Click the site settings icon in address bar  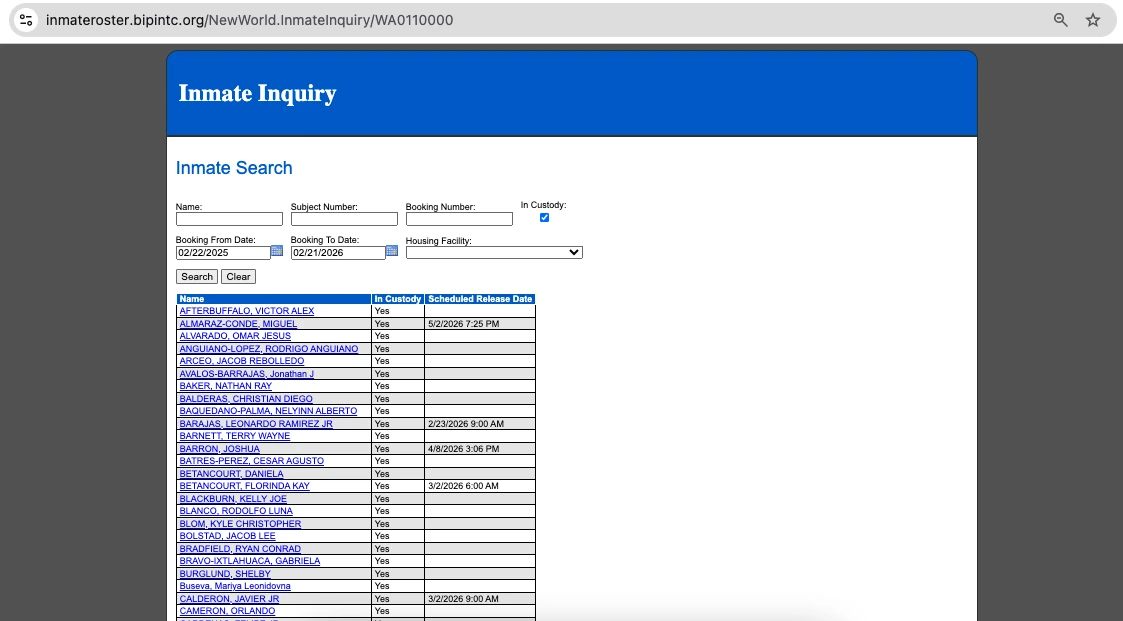[26, 20]
